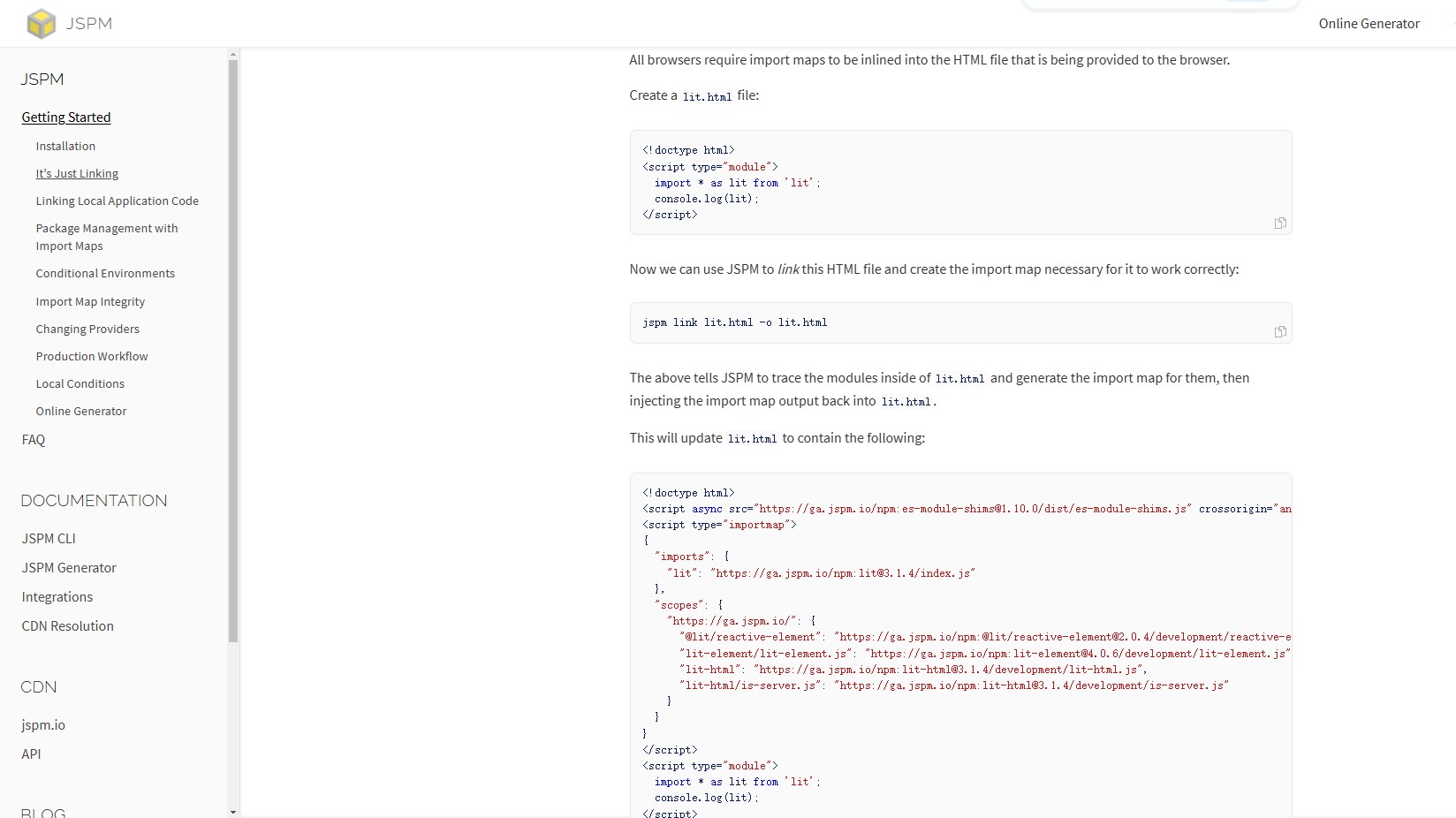Image resolution: width=1456 pixels, height=818 pixels.
Task: Open JSPM CLI documentation
Action: coord(49,539)
